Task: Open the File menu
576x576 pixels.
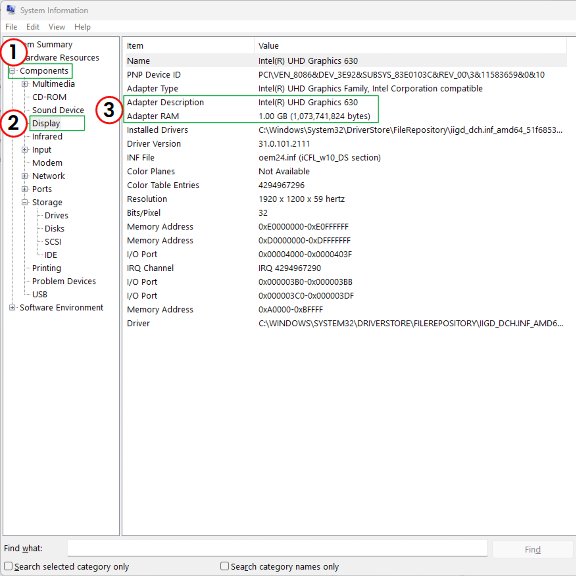Action: tap(11, 27)
